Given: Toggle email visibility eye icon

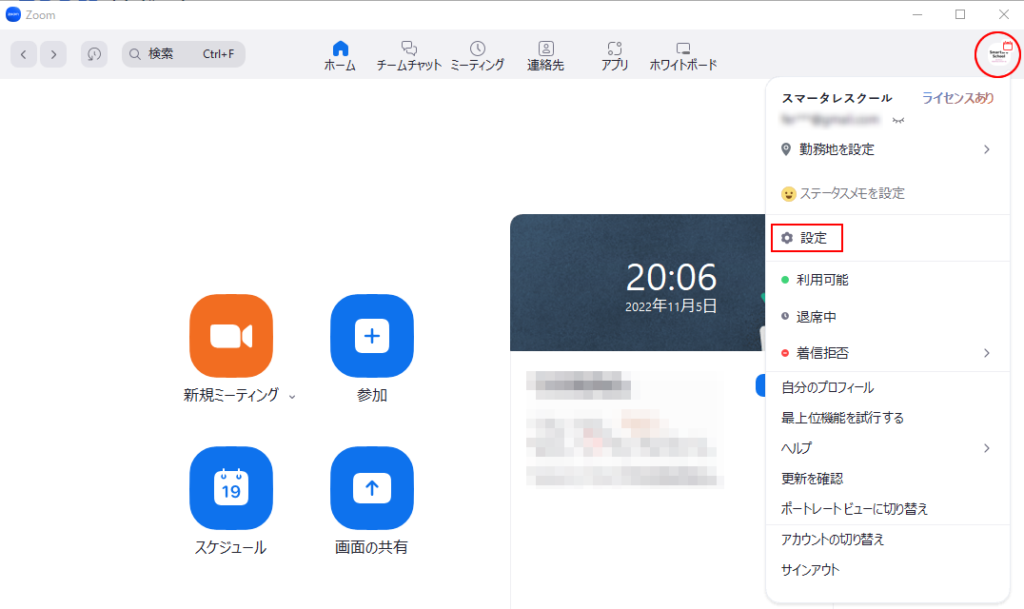Looking at the screenshot, I should click(x=897, y=120).
